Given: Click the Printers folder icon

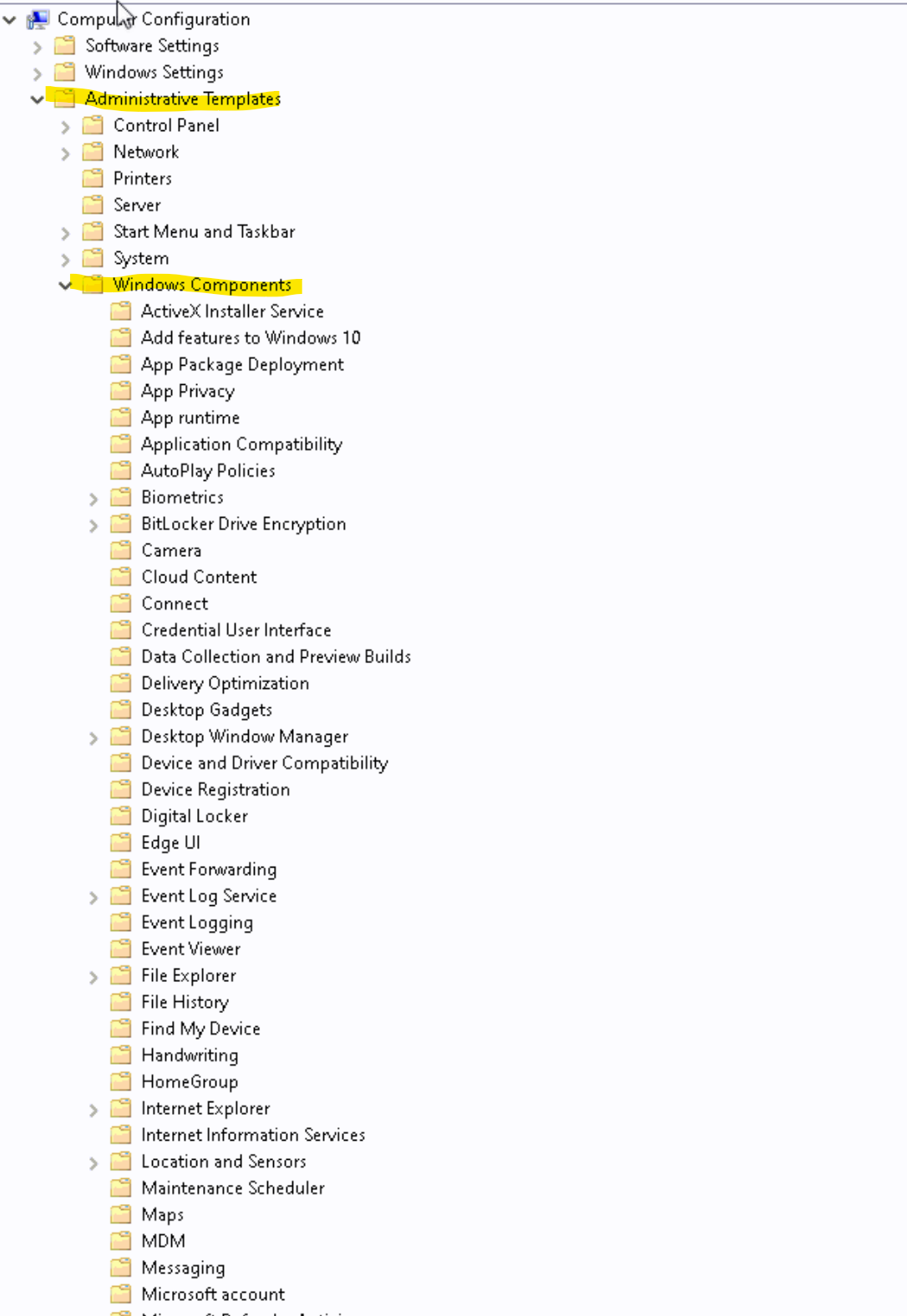Looking at the screenshot, I should 93,179.
